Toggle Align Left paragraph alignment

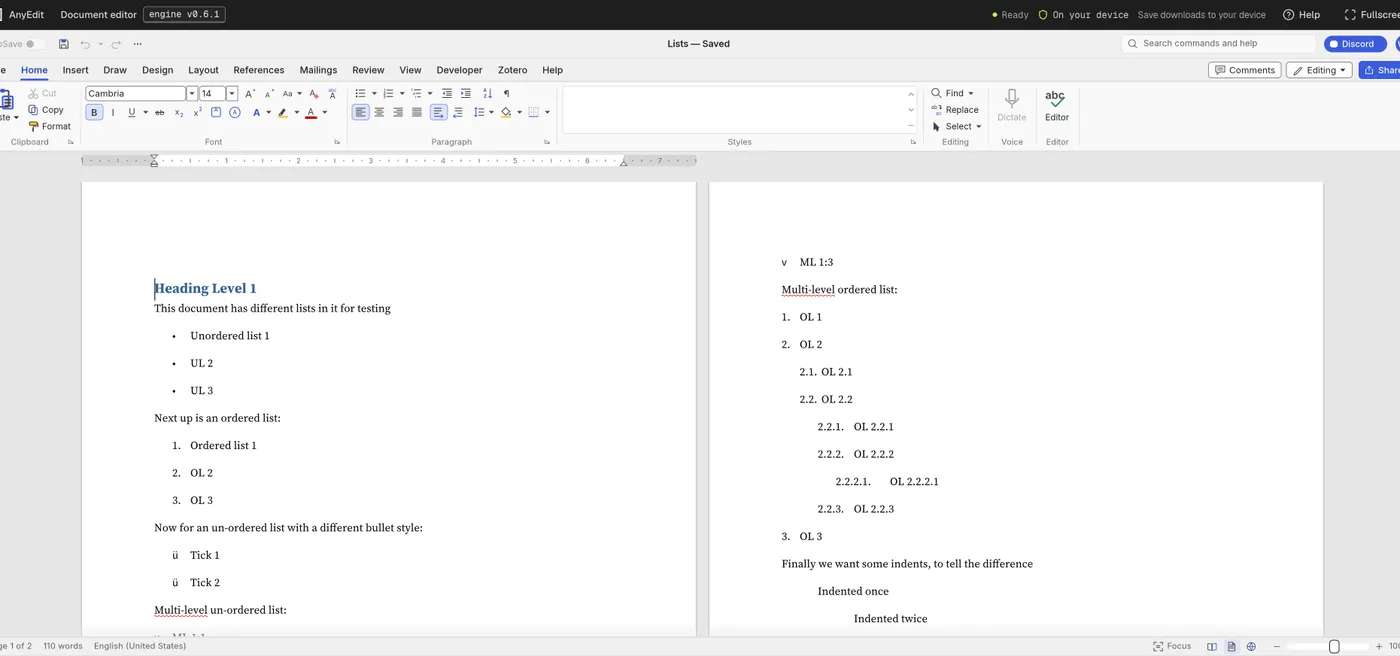[x=360, y=113]
